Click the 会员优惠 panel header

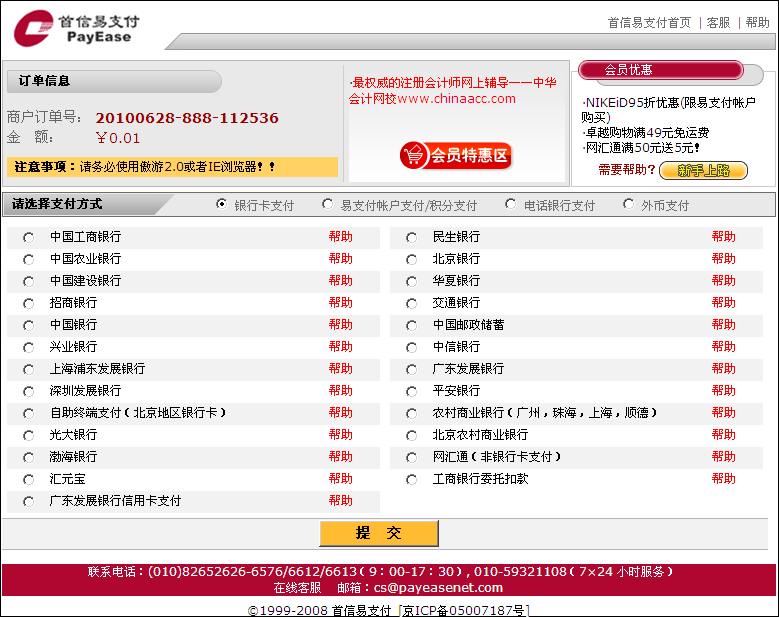pos(661,70)
